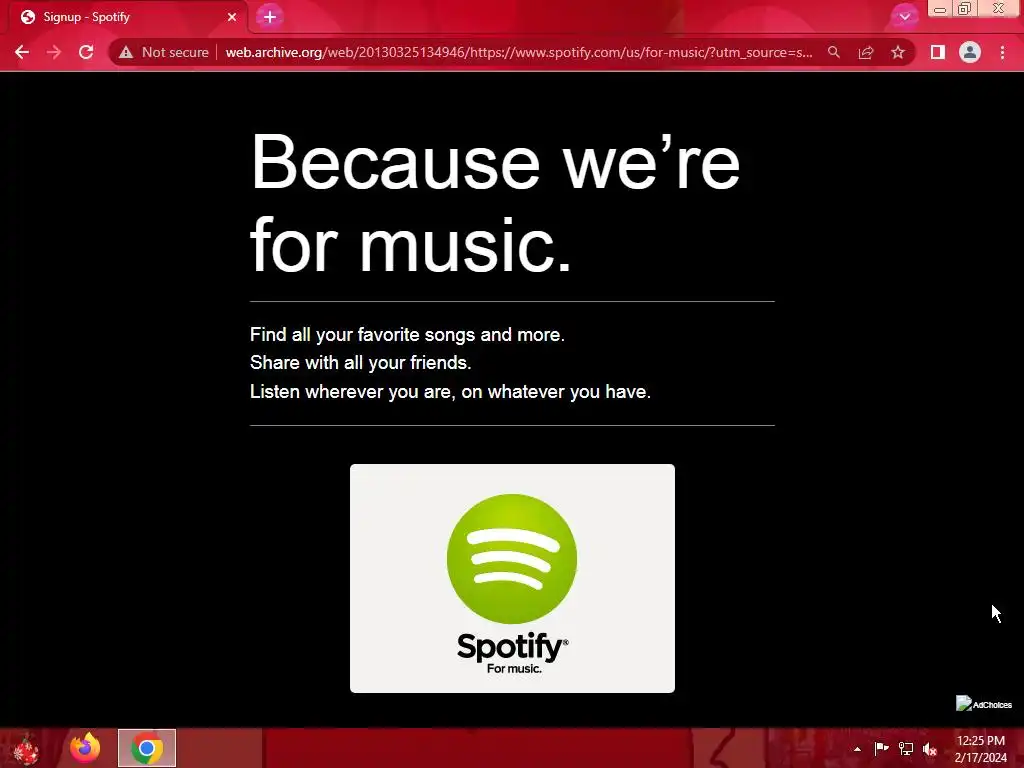The width and height of the screenshot is (1024, 768).
Task: Open the browser side panel
Action: [x=938, y=52]
